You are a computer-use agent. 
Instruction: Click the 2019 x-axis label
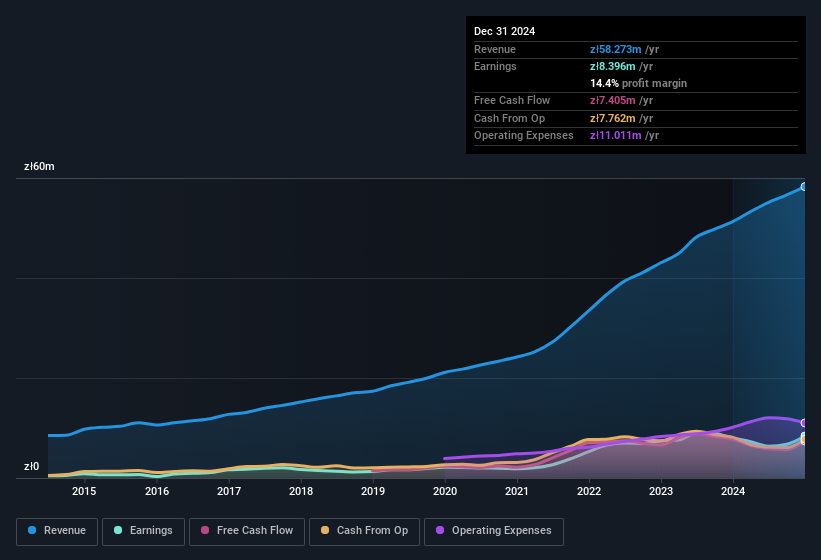click(373, 491)
